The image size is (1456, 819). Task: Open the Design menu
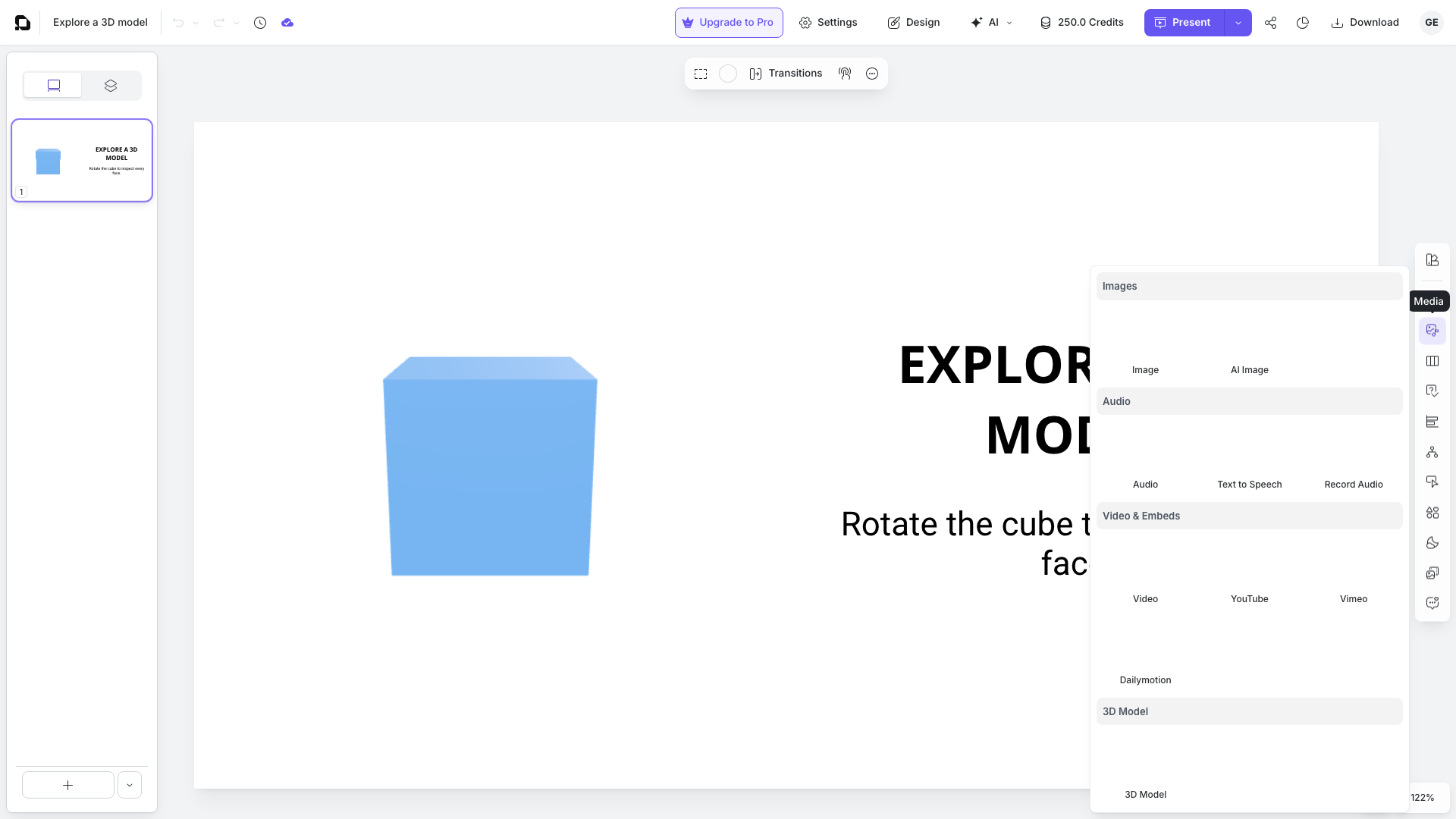pyautogui.click(x=914, y=23)
